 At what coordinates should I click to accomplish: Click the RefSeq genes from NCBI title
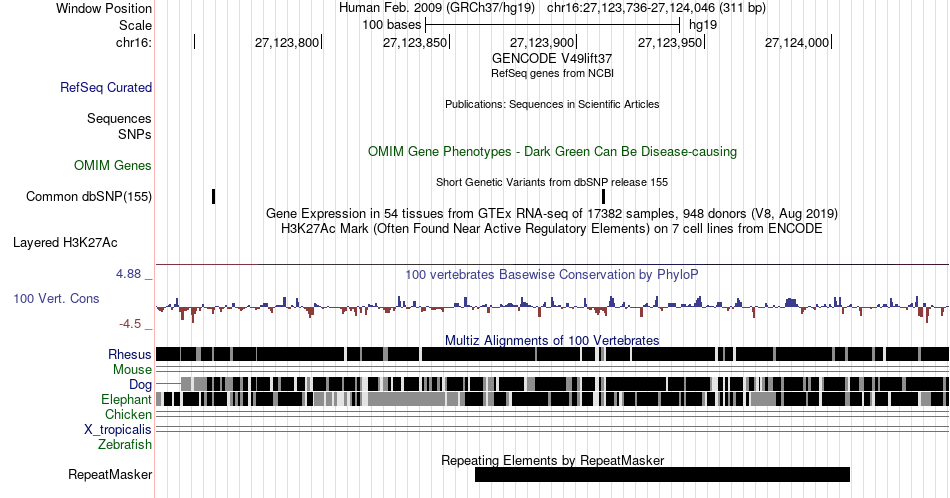[552, 73]
